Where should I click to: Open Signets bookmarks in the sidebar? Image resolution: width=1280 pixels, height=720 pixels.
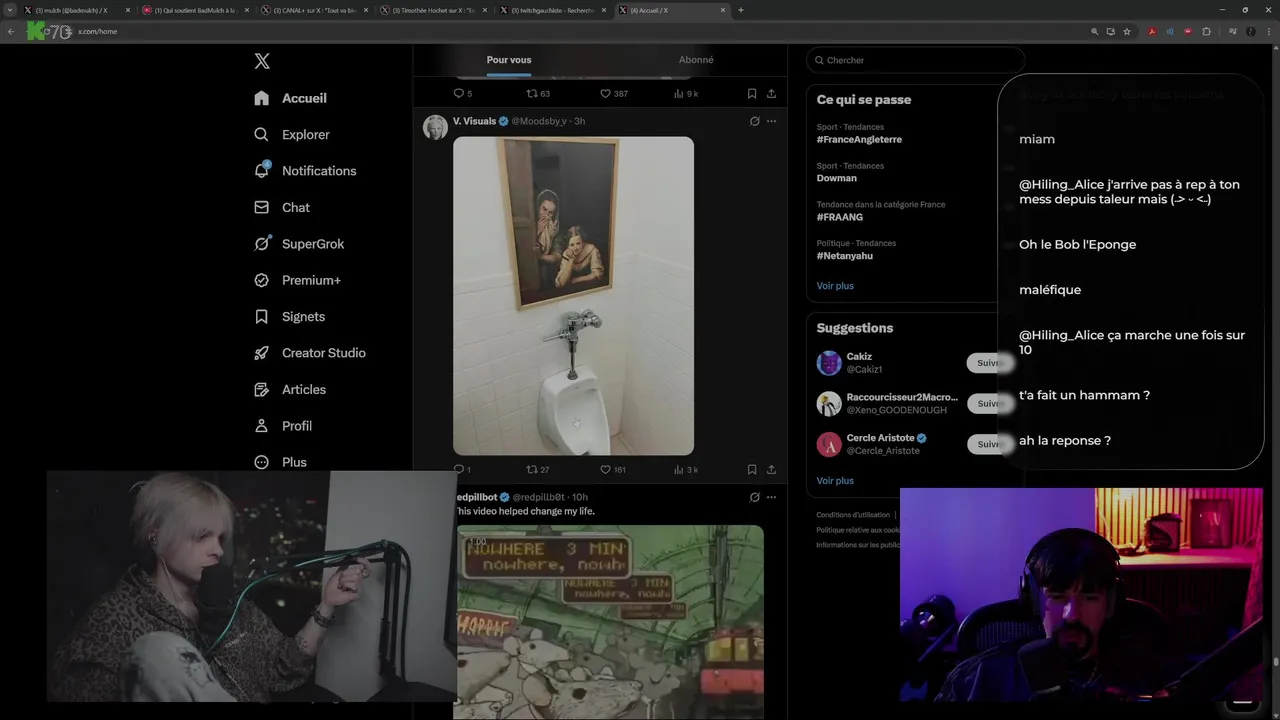point(289,316)
